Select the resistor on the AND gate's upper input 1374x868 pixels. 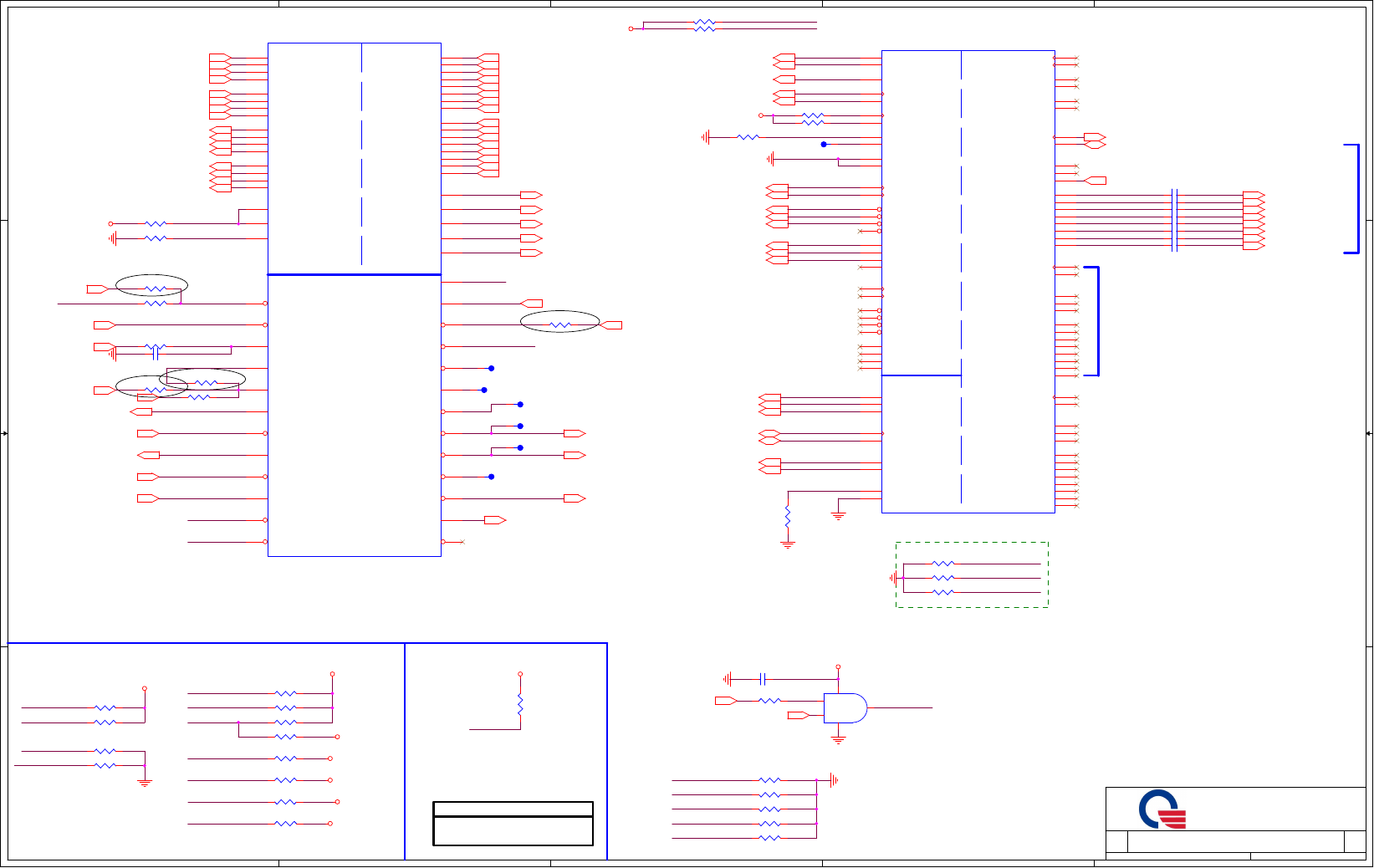point(769,701)
